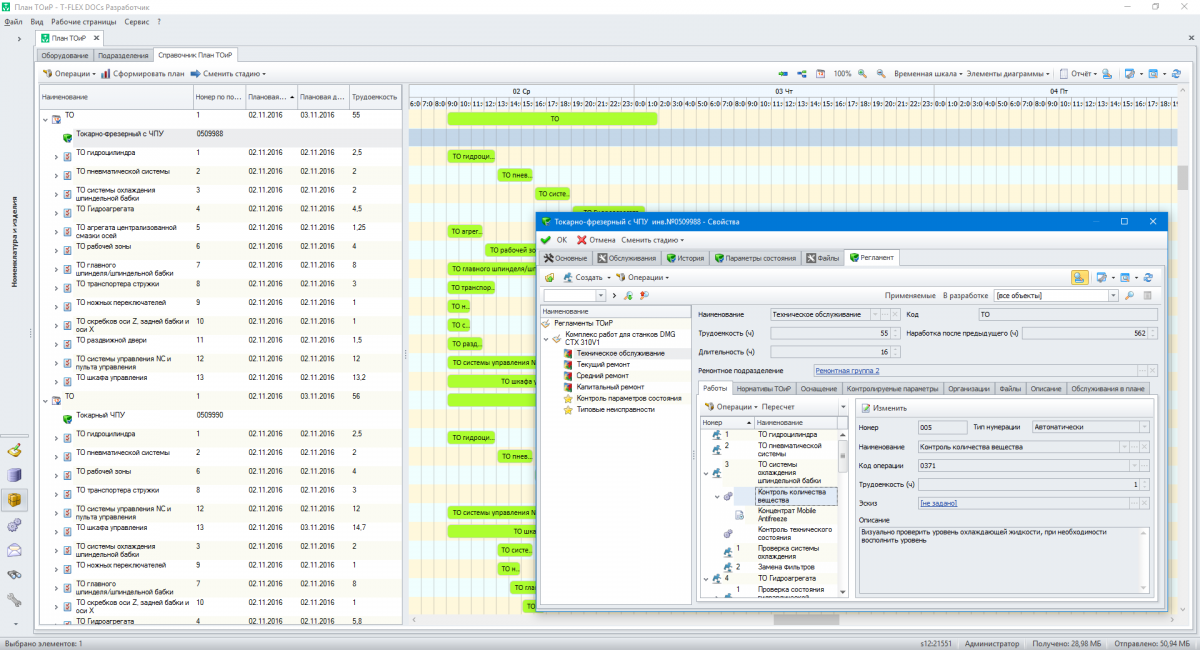Select Капитальный ремонт in the regulations tree

point(609,387)
